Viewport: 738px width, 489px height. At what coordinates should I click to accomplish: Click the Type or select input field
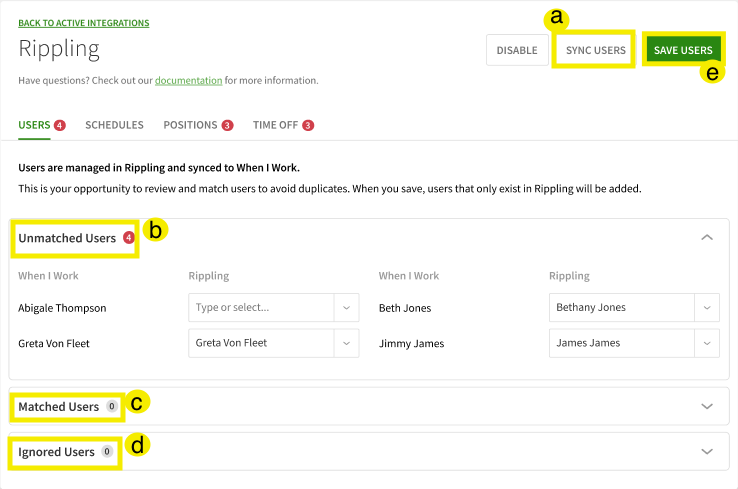point(260,307)
